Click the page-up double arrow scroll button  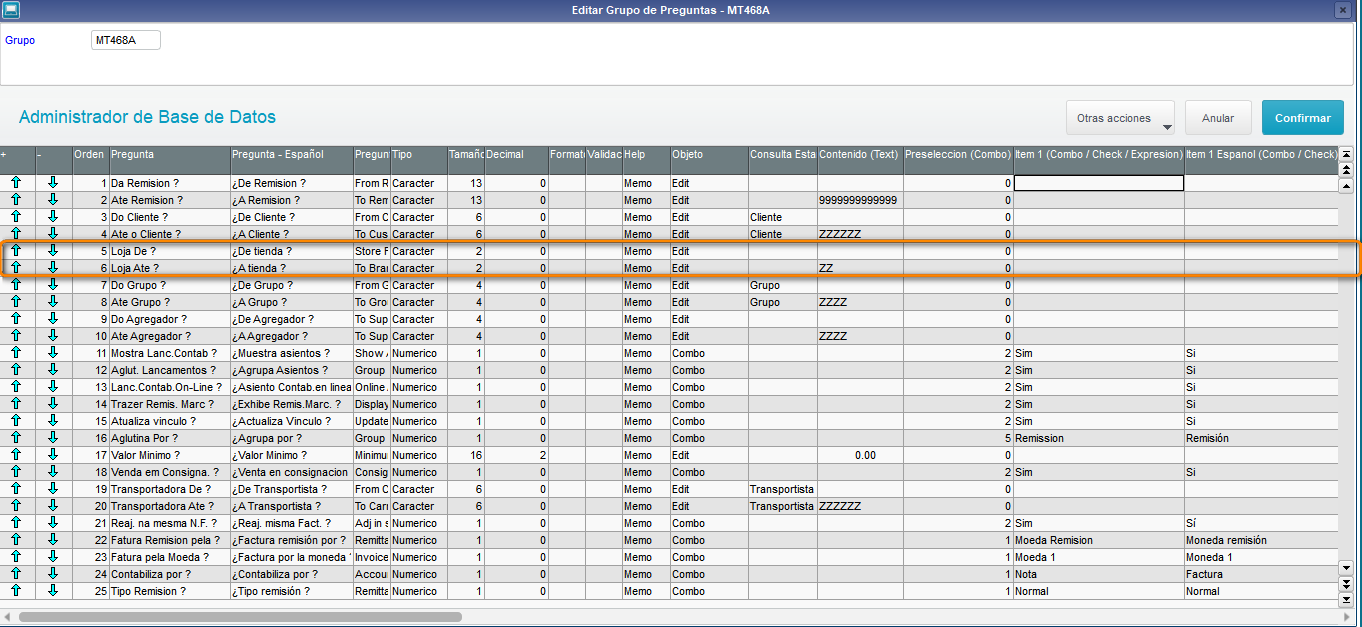pos(1346,170)
